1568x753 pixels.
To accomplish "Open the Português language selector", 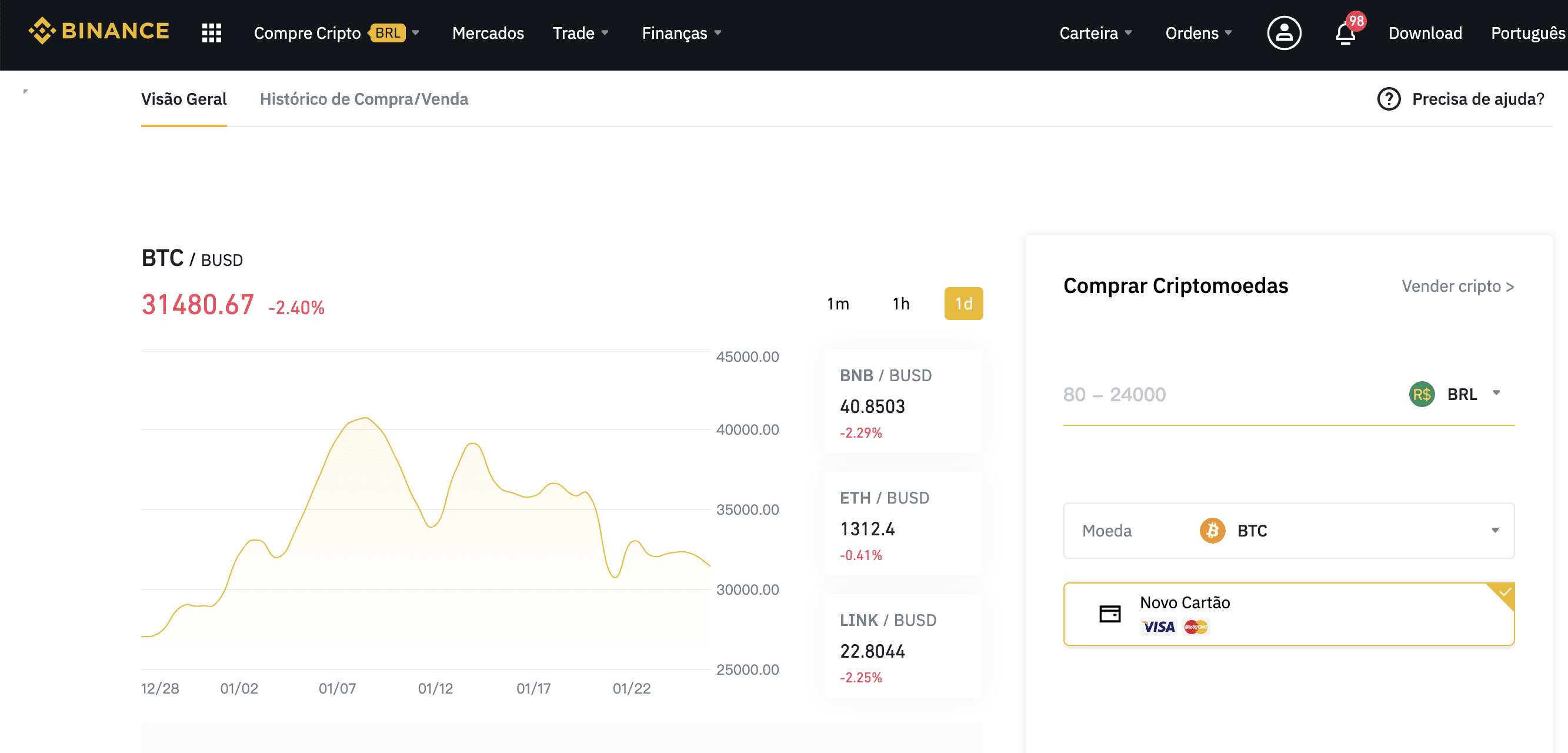I will 1528,33.
